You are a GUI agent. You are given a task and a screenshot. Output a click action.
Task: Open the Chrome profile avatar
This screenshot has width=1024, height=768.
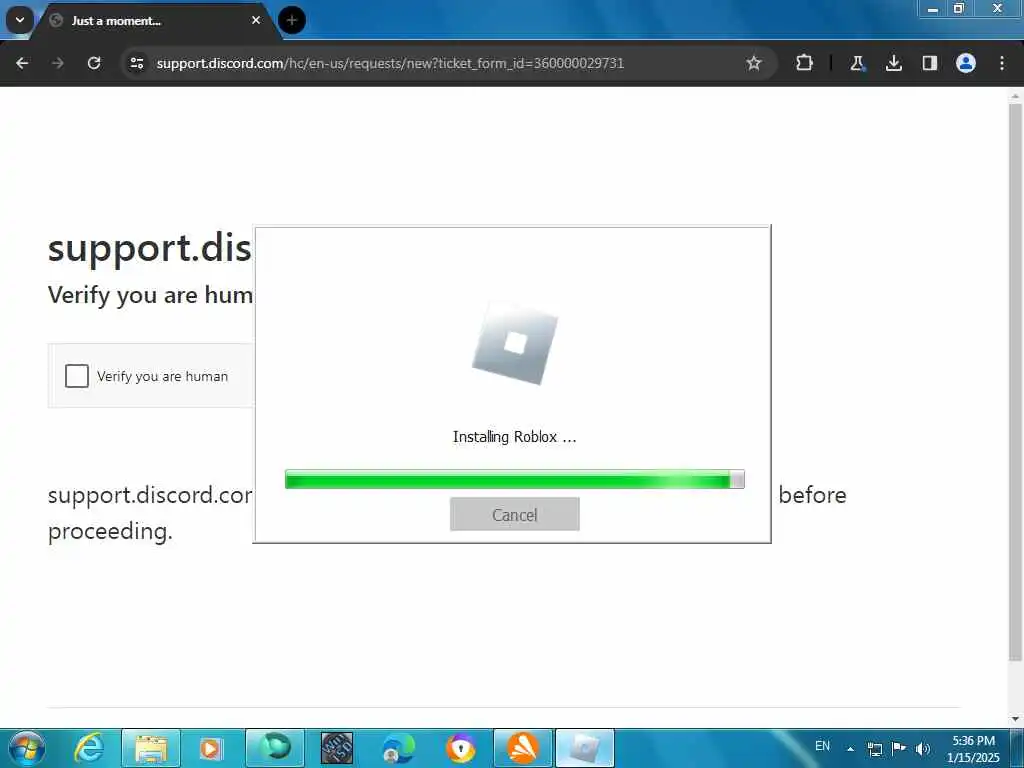coord(966,63)
